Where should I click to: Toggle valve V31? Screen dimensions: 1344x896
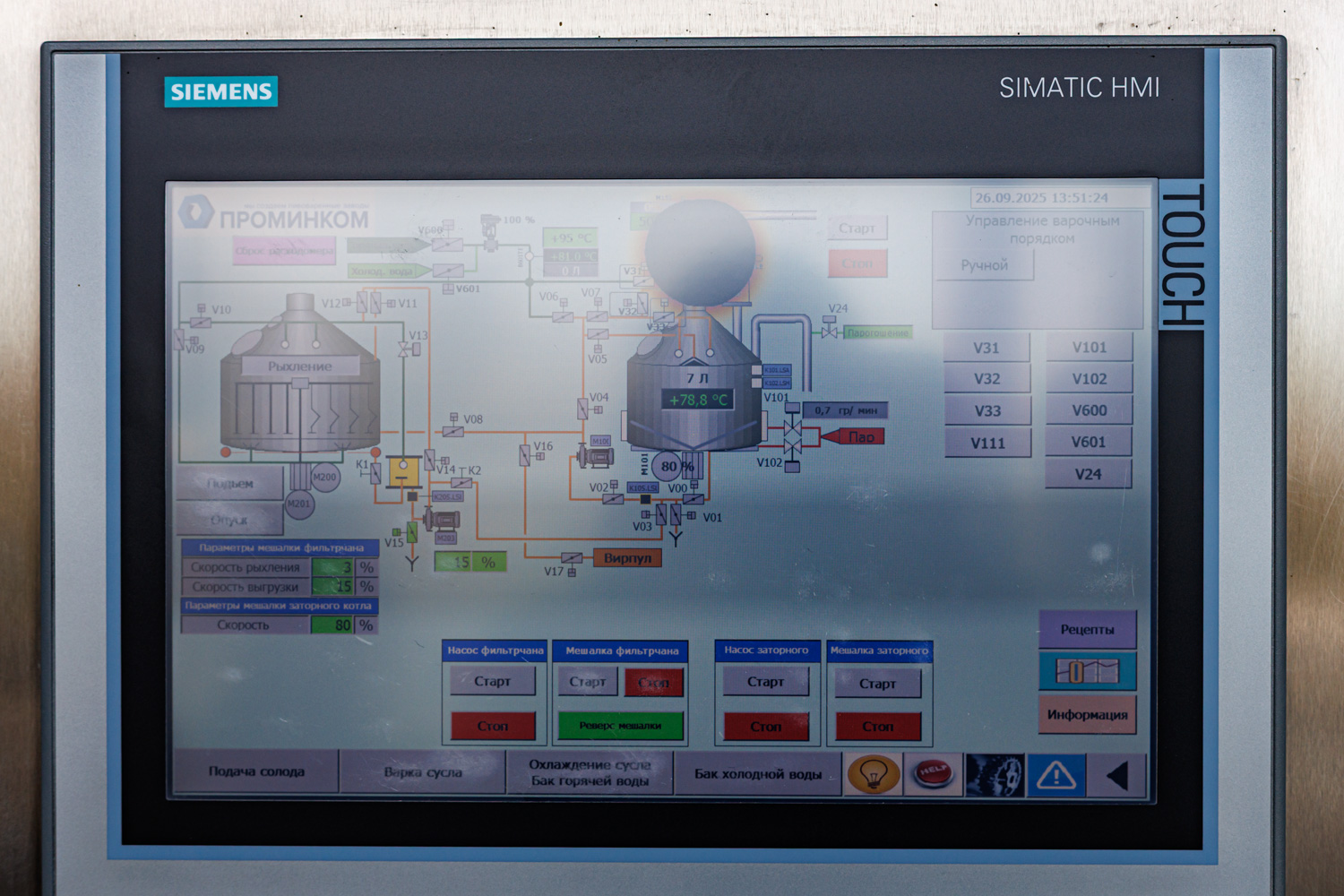[x=986, y=348]
